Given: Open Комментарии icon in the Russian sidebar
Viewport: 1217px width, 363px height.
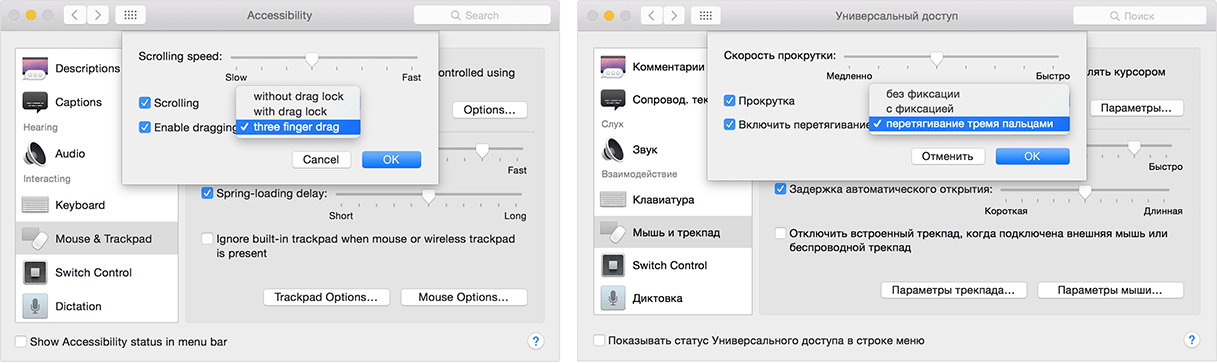Looking at the screenshot, I should [x=613, y=67].
